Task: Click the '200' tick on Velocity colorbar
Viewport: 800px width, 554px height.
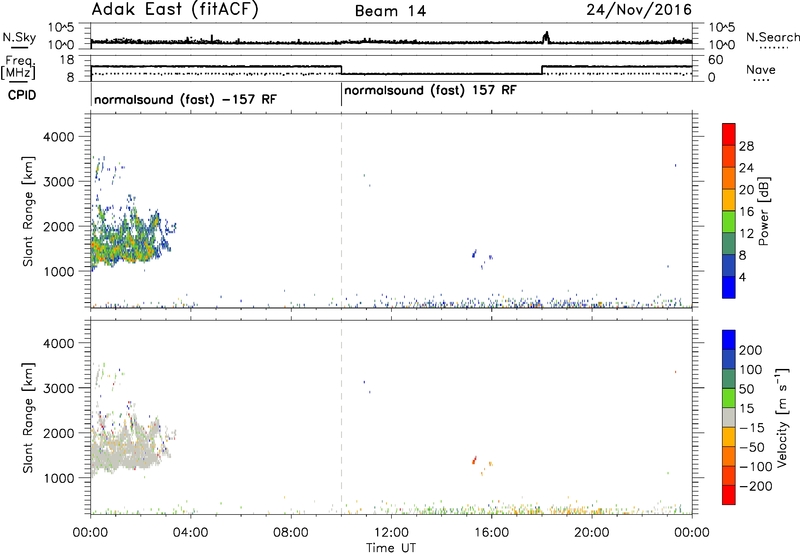Action: 751,350
